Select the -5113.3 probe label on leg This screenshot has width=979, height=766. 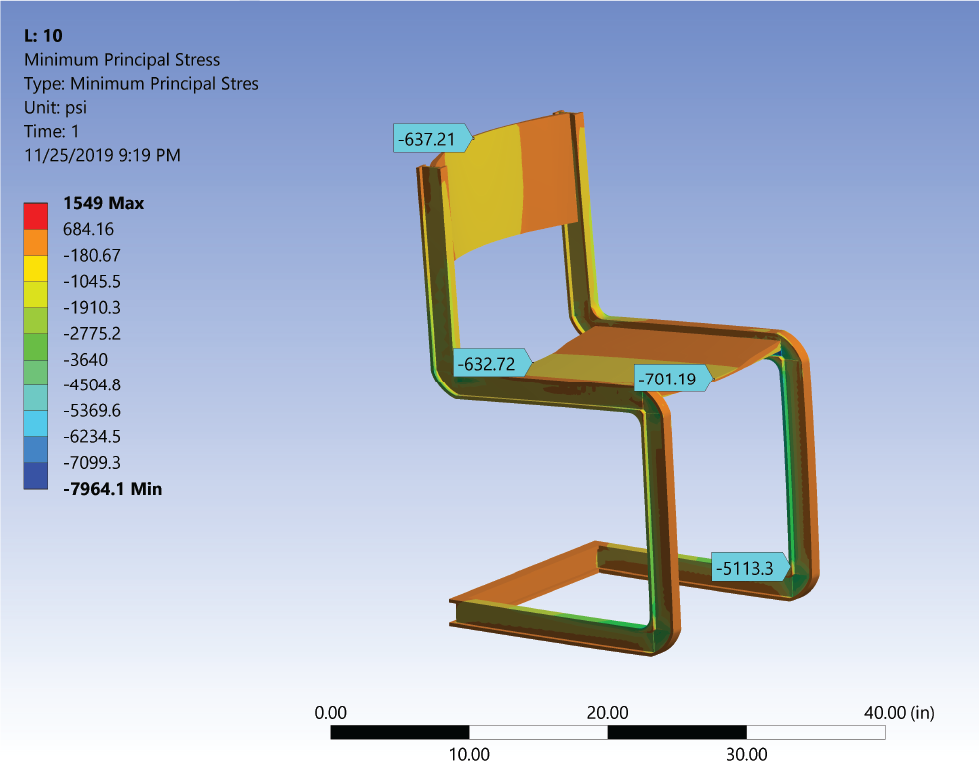pyautogui.click(x=750, y=568)
